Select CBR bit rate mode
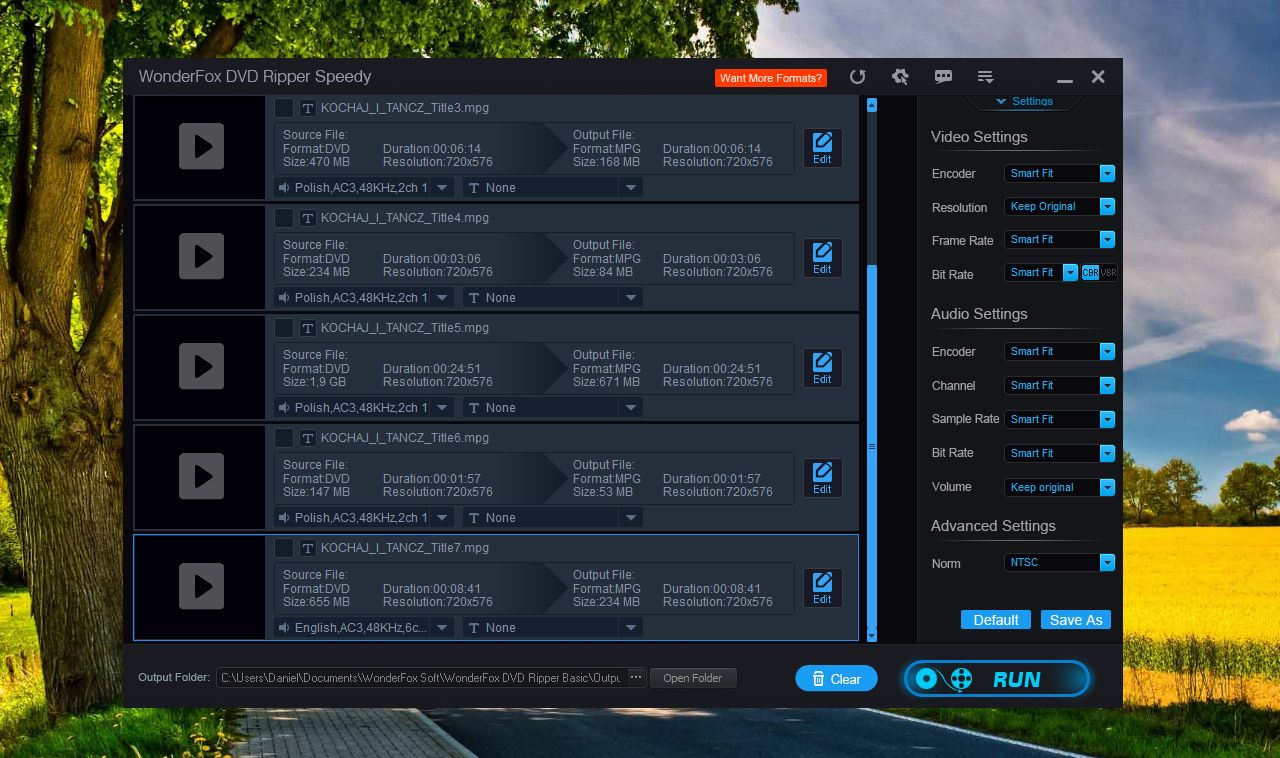Image resolution: width=1280 pixels, height=758 pixels. 1090,273
